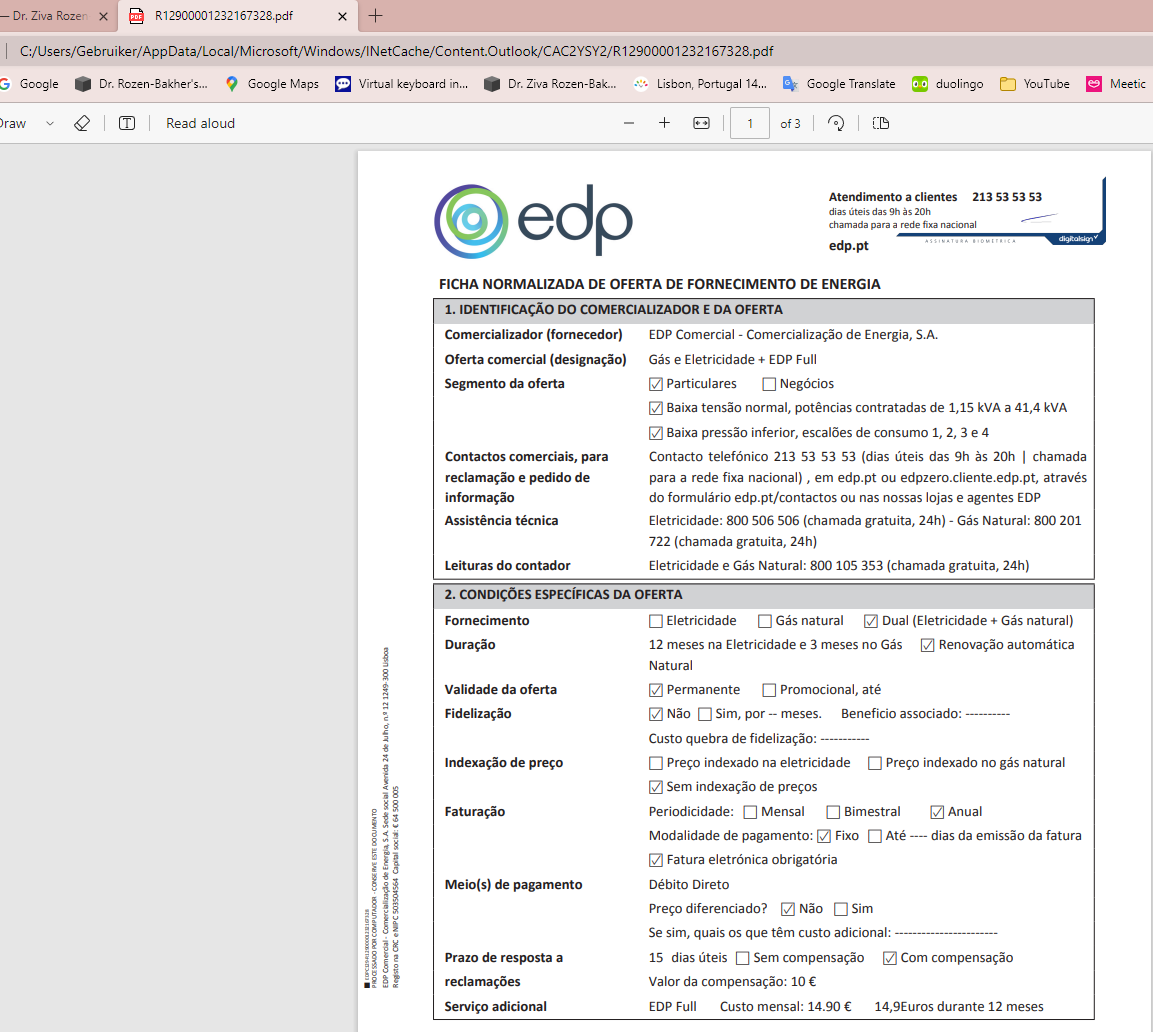Open Google Translate bookmark
Screen dimensions: 1153x1032
839,84
